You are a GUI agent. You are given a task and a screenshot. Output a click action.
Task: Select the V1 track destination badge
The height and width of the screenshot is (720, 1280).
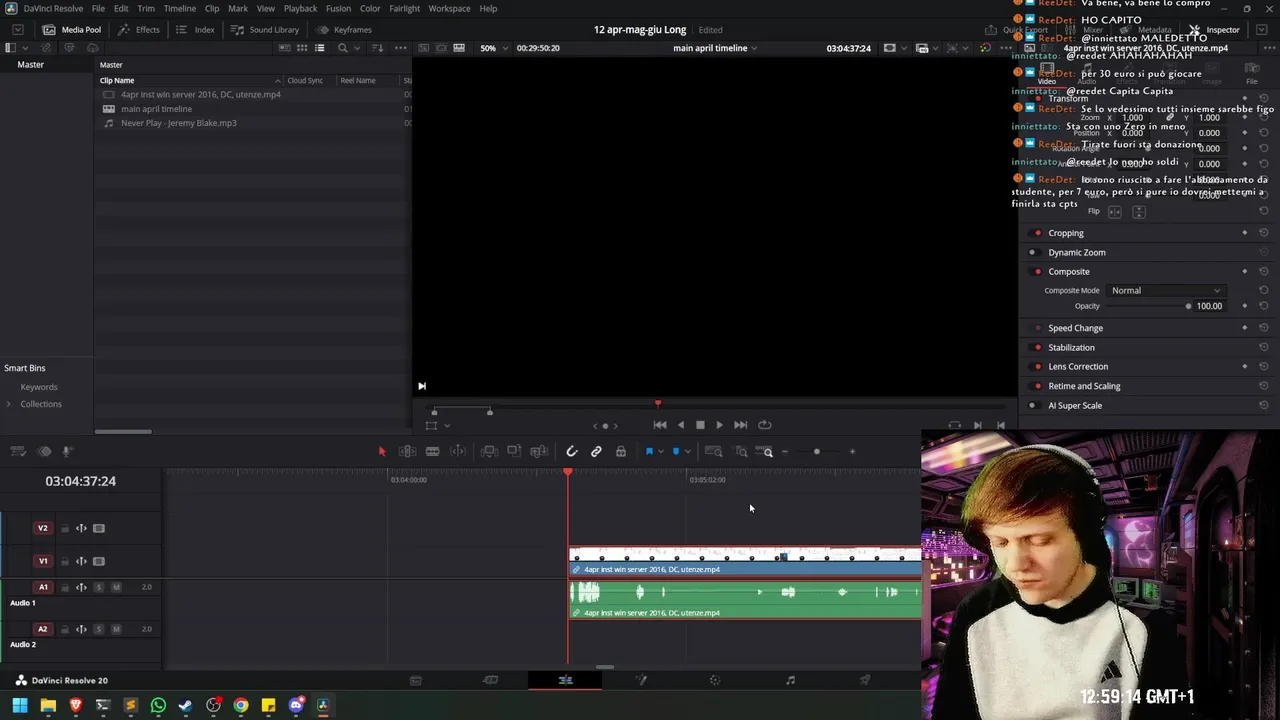coord(43,561)
